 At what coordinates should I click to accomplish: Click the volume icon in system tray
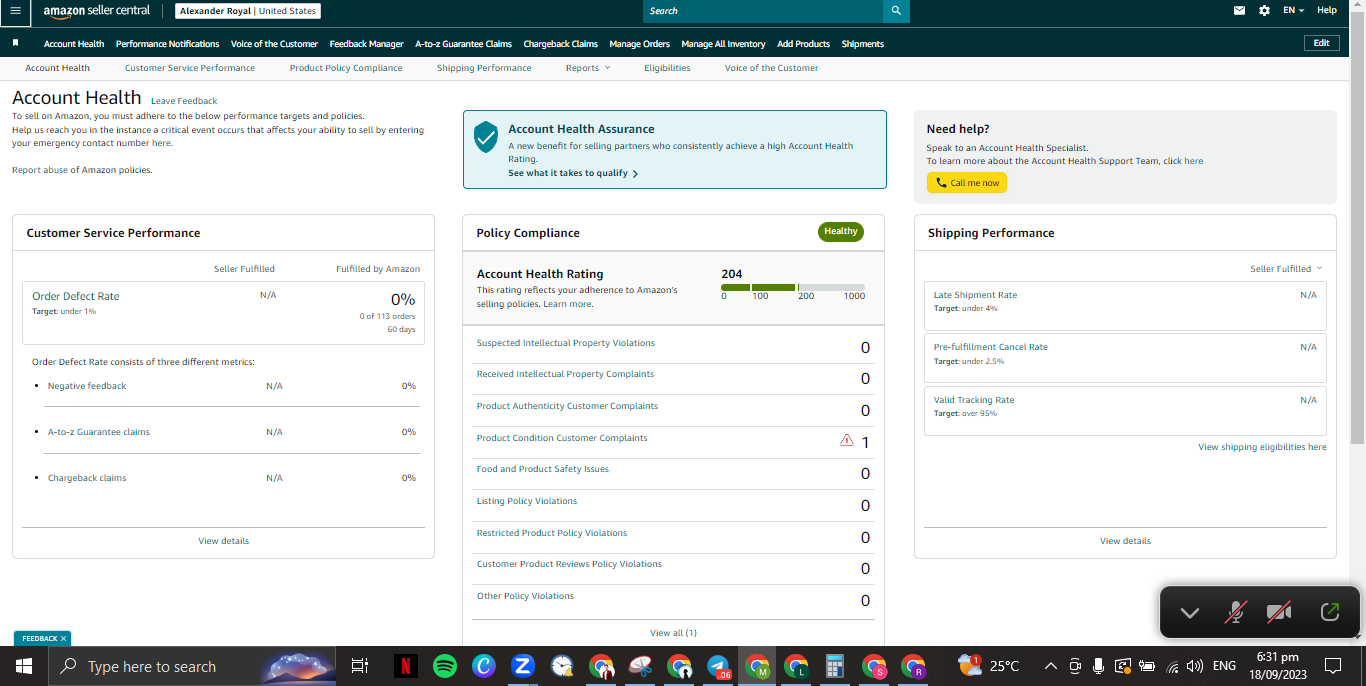coord(1194,666)
